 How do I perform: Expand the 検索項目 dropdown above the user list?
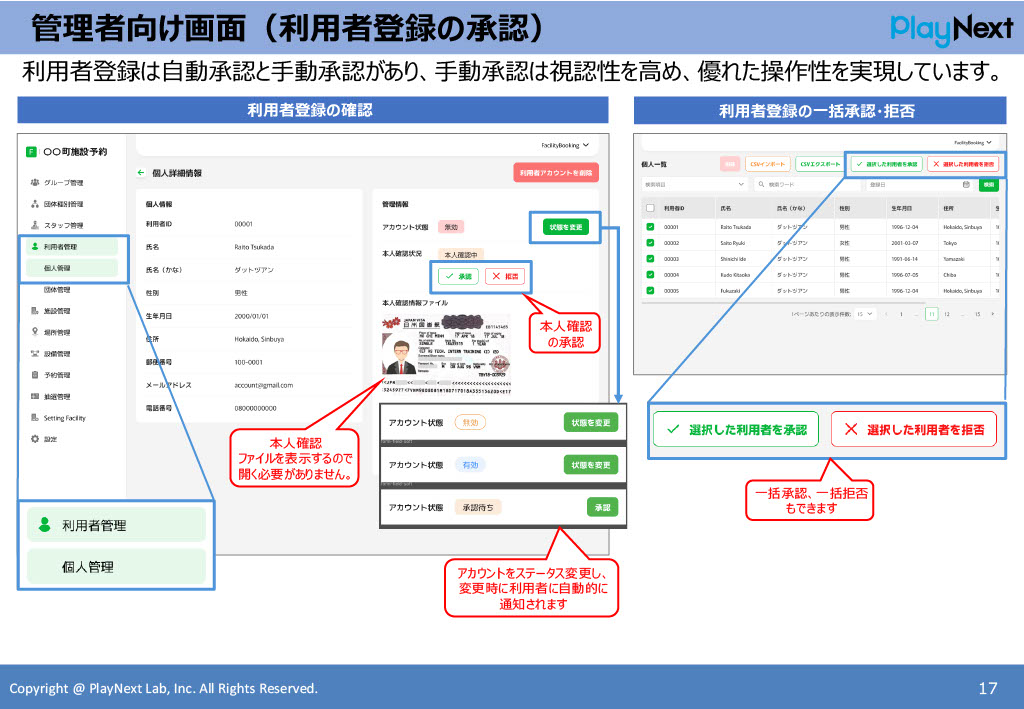[x=697, y=184]
